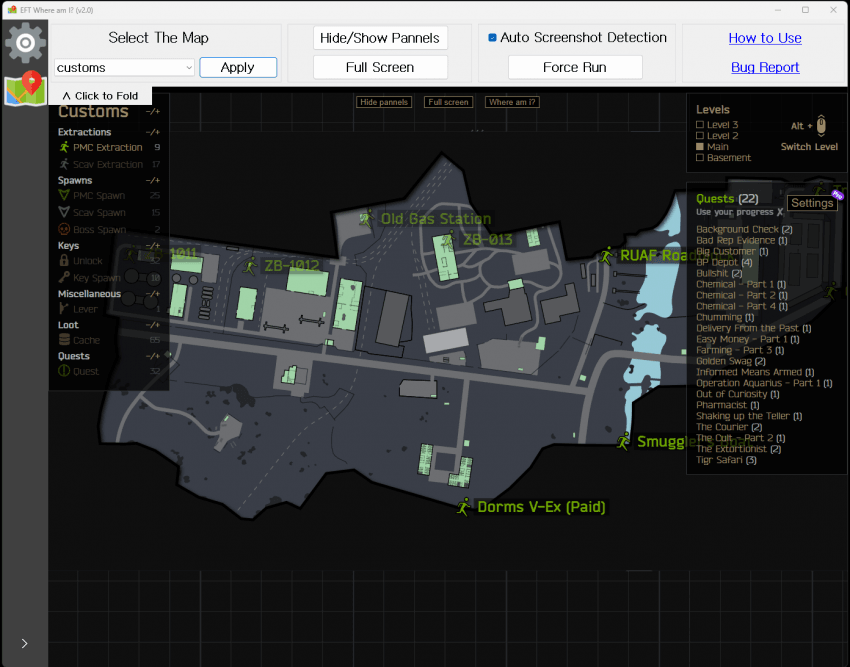
Task: Toggle the Key Spawn key icon
Action: click(64, 277)
